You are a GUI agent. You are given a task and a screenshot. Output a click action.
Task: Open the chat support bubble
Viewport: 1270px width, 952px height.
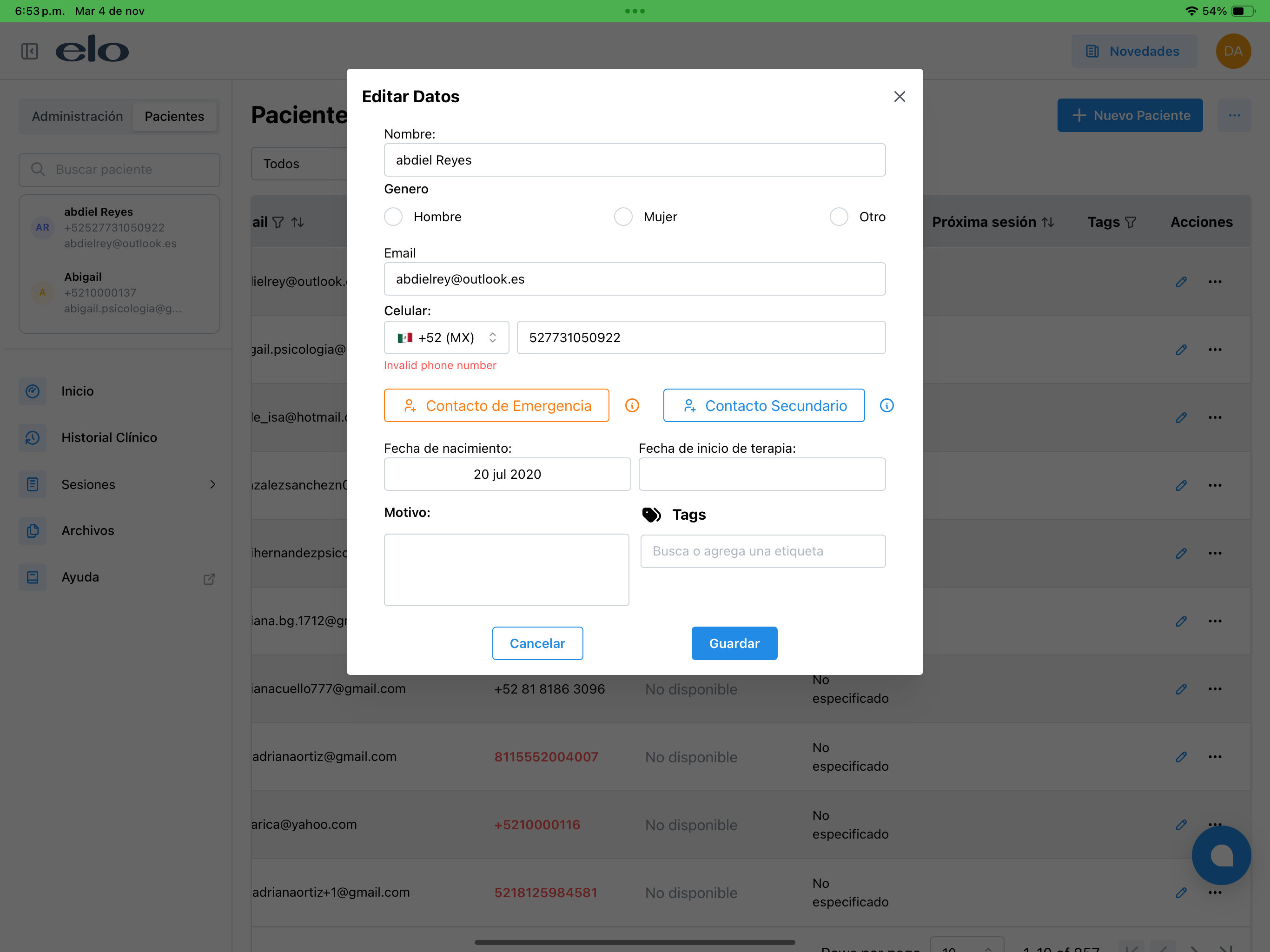click(1221, 855)
